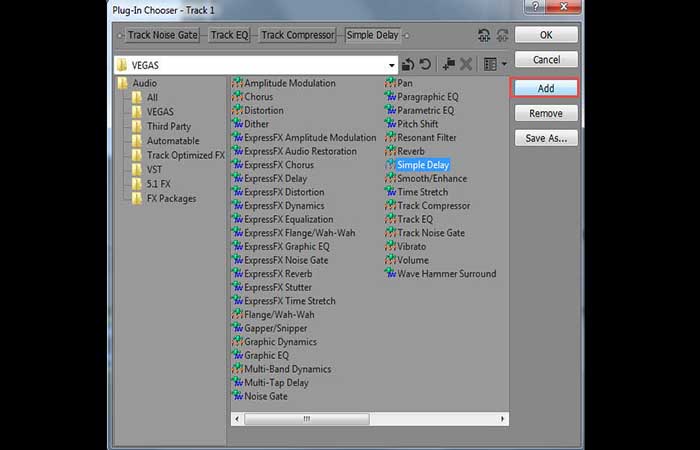Select Track Compressor in plug-in chain
This screenshot has height=450, width=700.
tap(298, 35)
